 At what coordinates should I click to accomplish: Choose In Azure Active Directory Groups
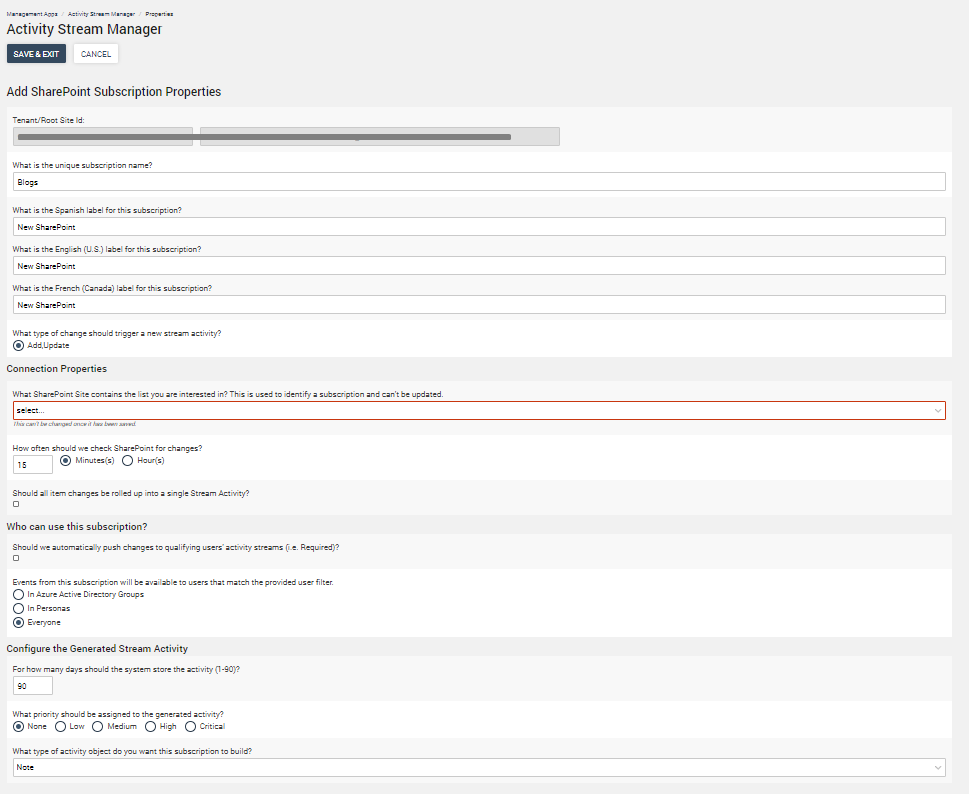tap(18, 594)
